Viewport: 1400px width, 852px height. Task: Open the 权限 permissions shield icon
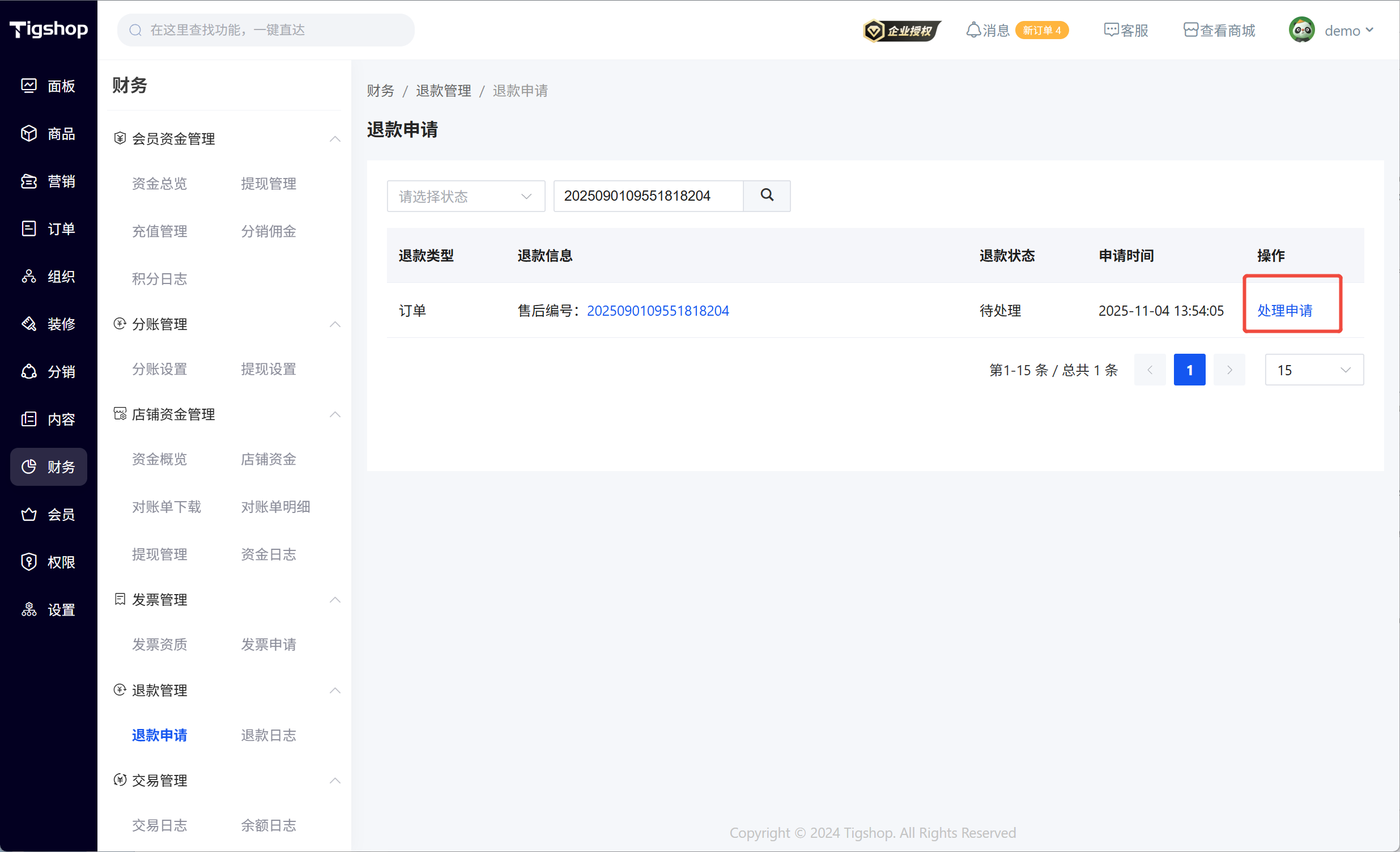coord(29,562)
